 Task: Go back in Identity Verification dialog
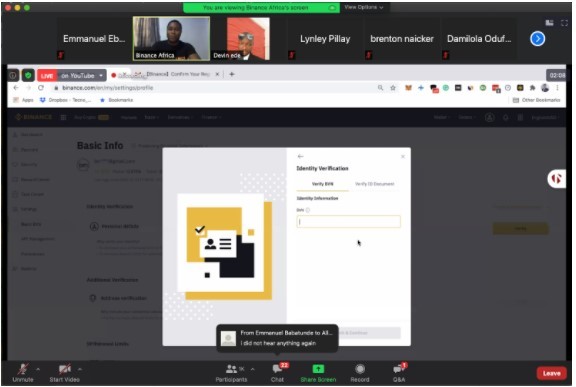300,156
